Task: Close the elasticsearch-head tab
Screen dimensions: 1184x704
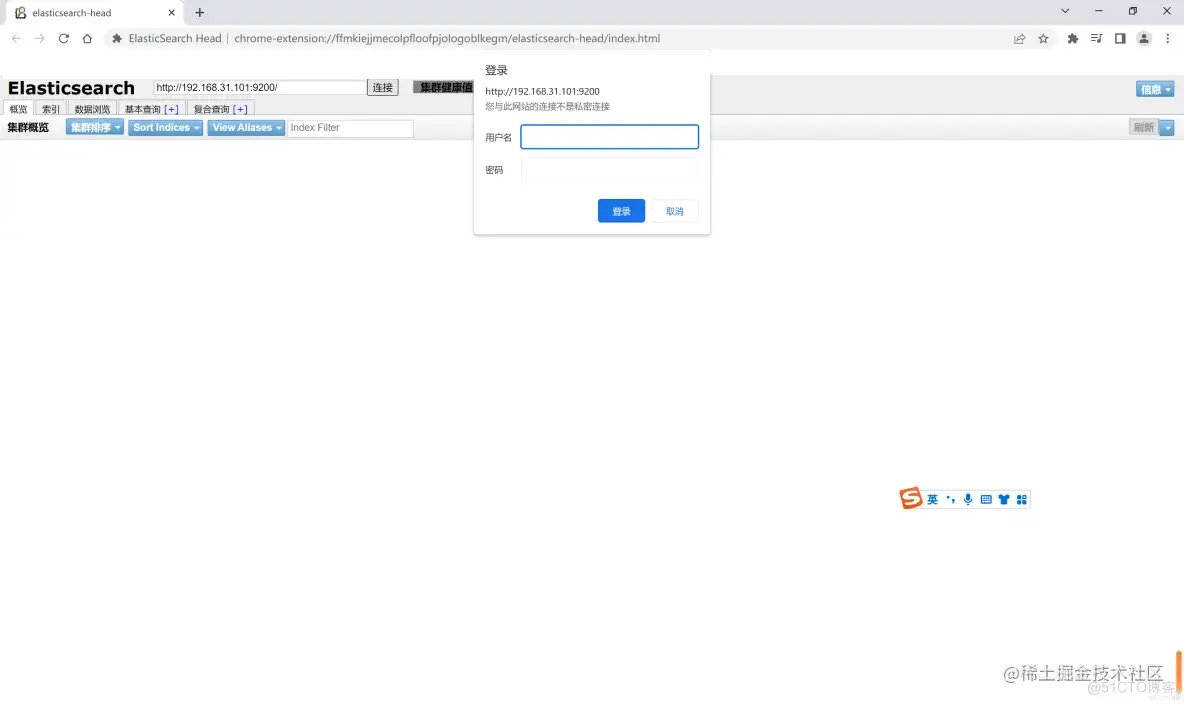Action: coord(171,12)
